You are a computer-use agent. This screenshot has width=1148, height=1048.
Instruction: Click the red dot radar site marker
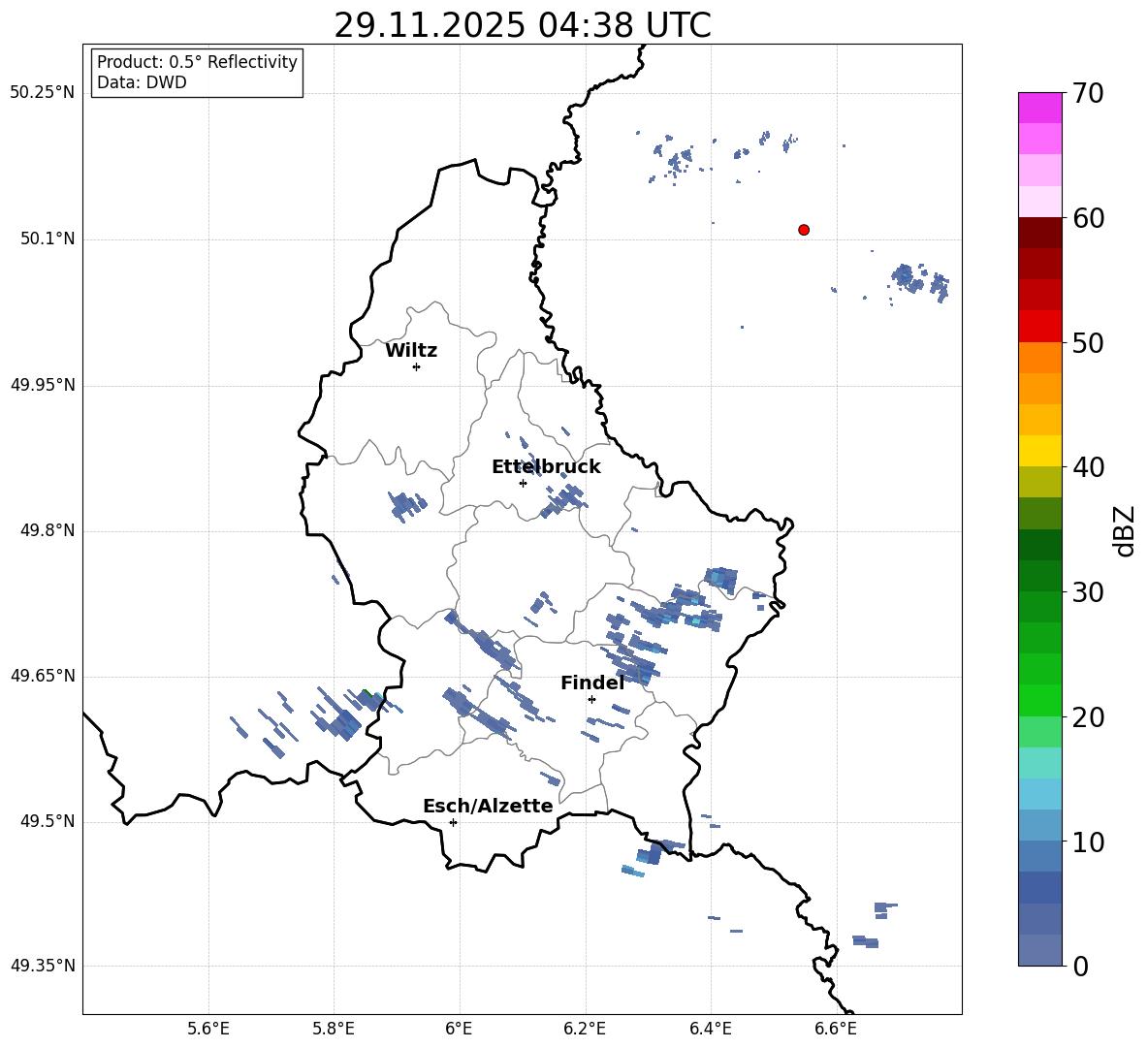[804, 230]
